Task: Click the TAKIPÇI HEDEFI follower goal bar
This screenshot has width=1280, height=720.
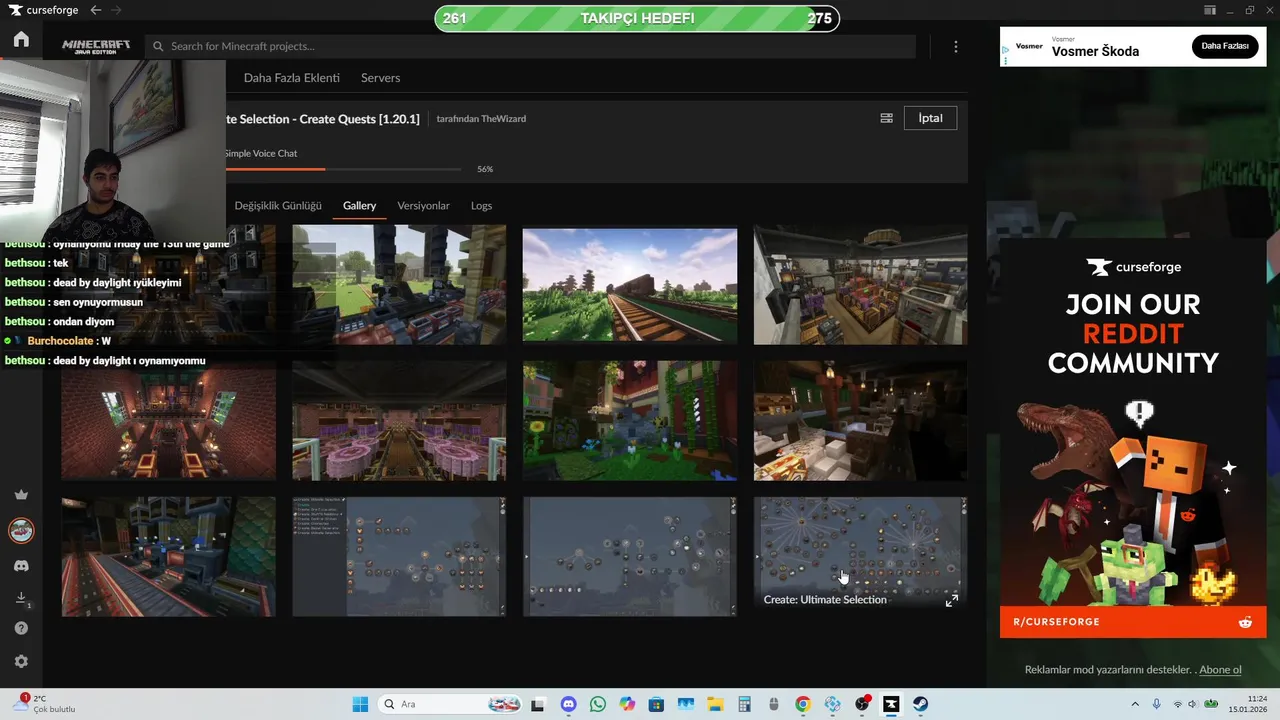Action: pos(637,18)
